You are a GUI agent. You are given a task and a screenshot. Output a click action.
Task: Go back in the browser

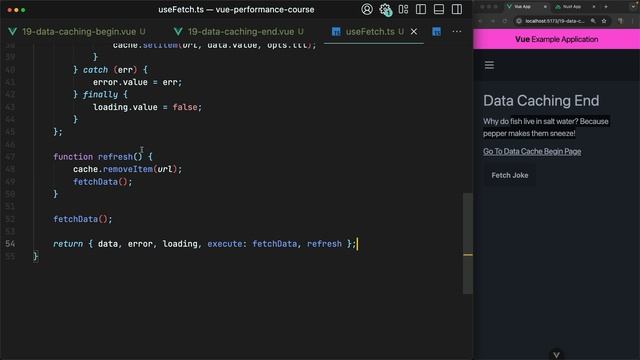coord(480,21)
